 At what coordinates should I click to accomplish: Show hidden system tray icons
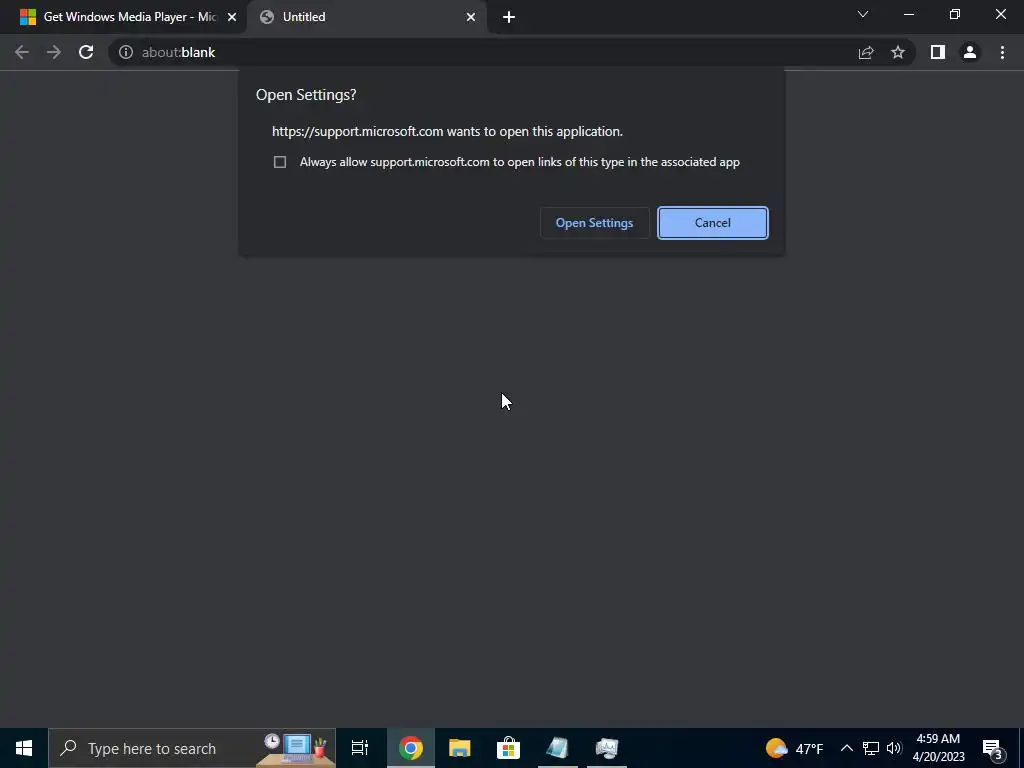click(846, 748)
